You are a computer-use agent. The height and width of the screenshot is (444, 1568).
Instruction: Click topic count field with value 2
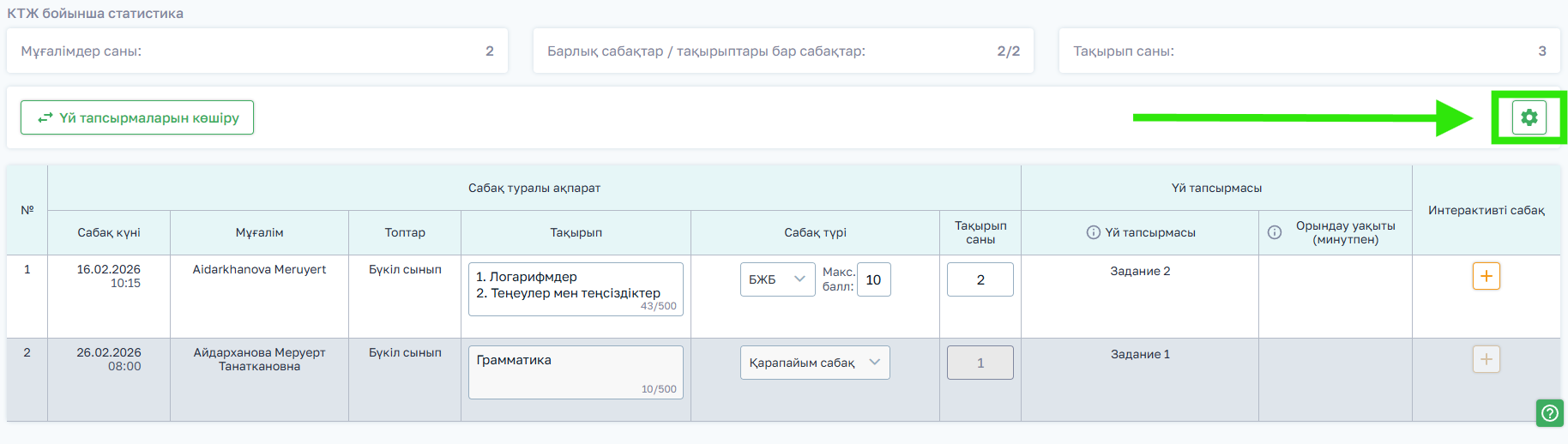(x=980, y=279)
